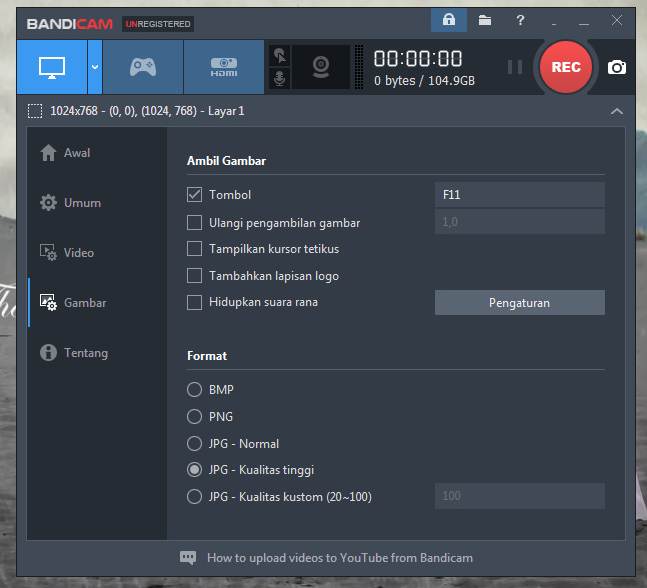The image size is (647, 588).
Task: Enable Tambahkan lapisan logo checkbox
Action: 194,275
